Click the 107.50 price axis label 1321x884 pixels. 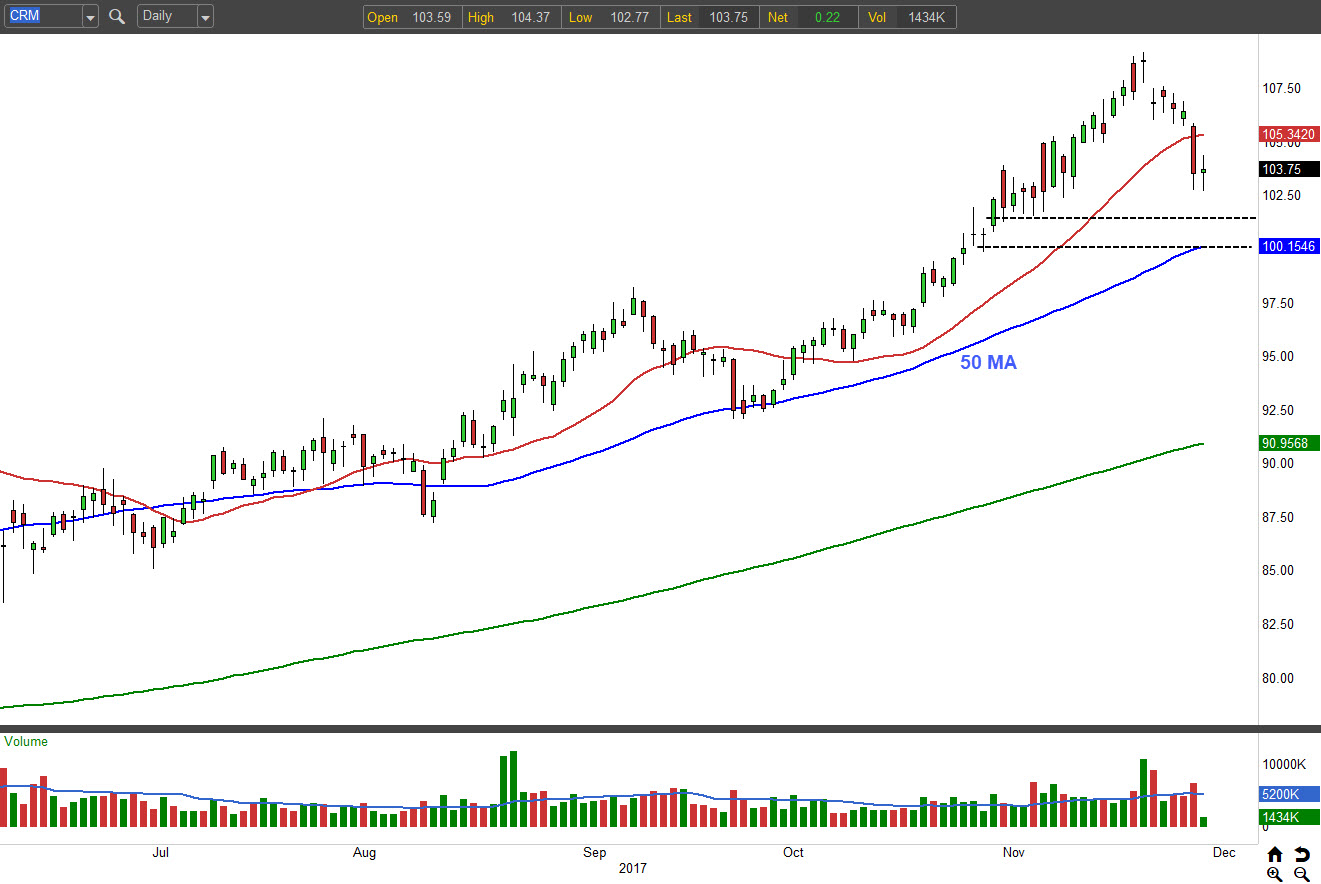[x=1281, y=89]
